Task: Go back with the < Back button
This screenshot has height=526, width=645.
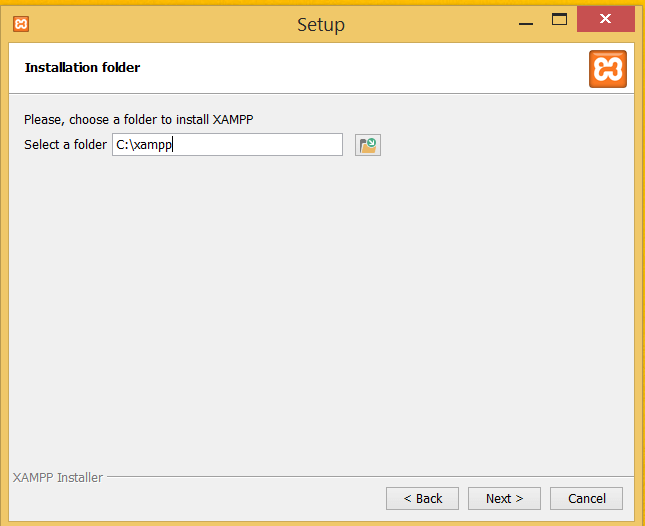Action: click(422, 498)
